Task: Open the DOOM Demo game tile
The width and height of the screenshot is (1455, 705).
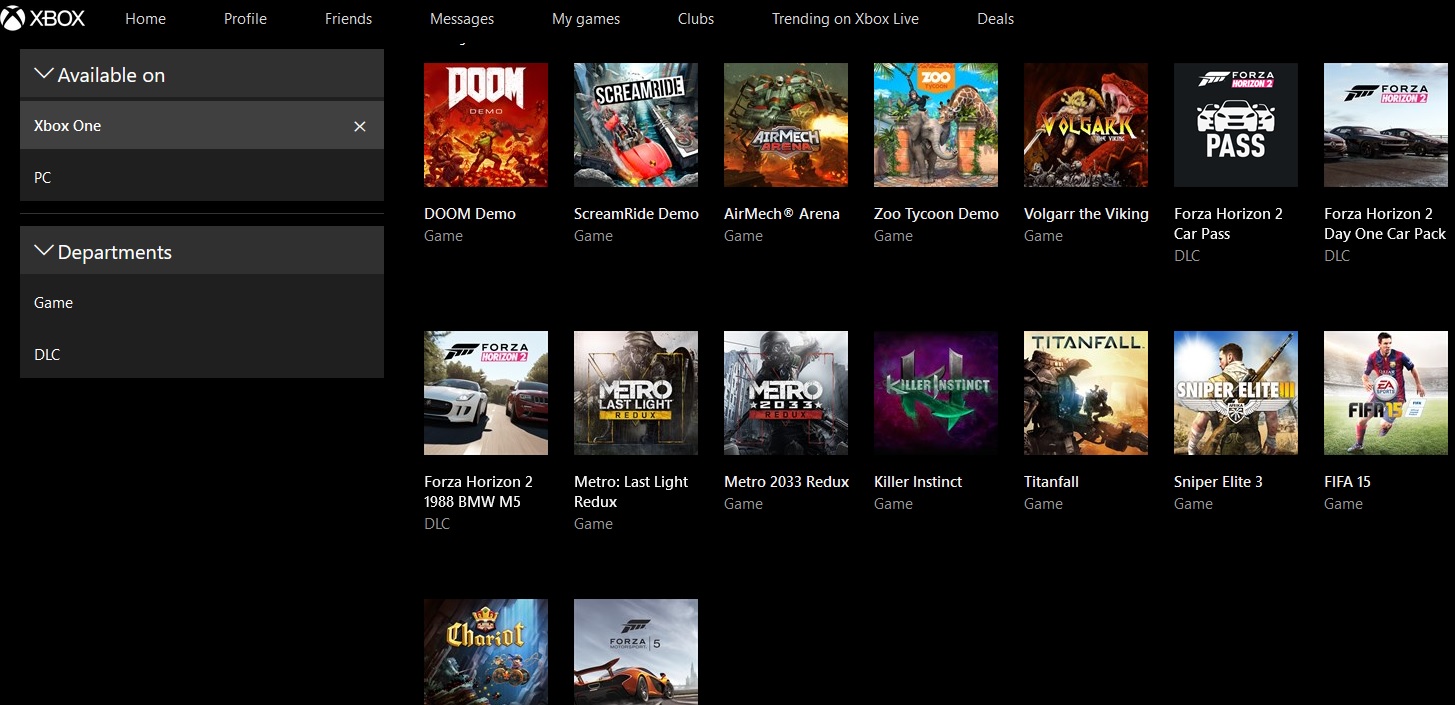Action: pos(485,124)
